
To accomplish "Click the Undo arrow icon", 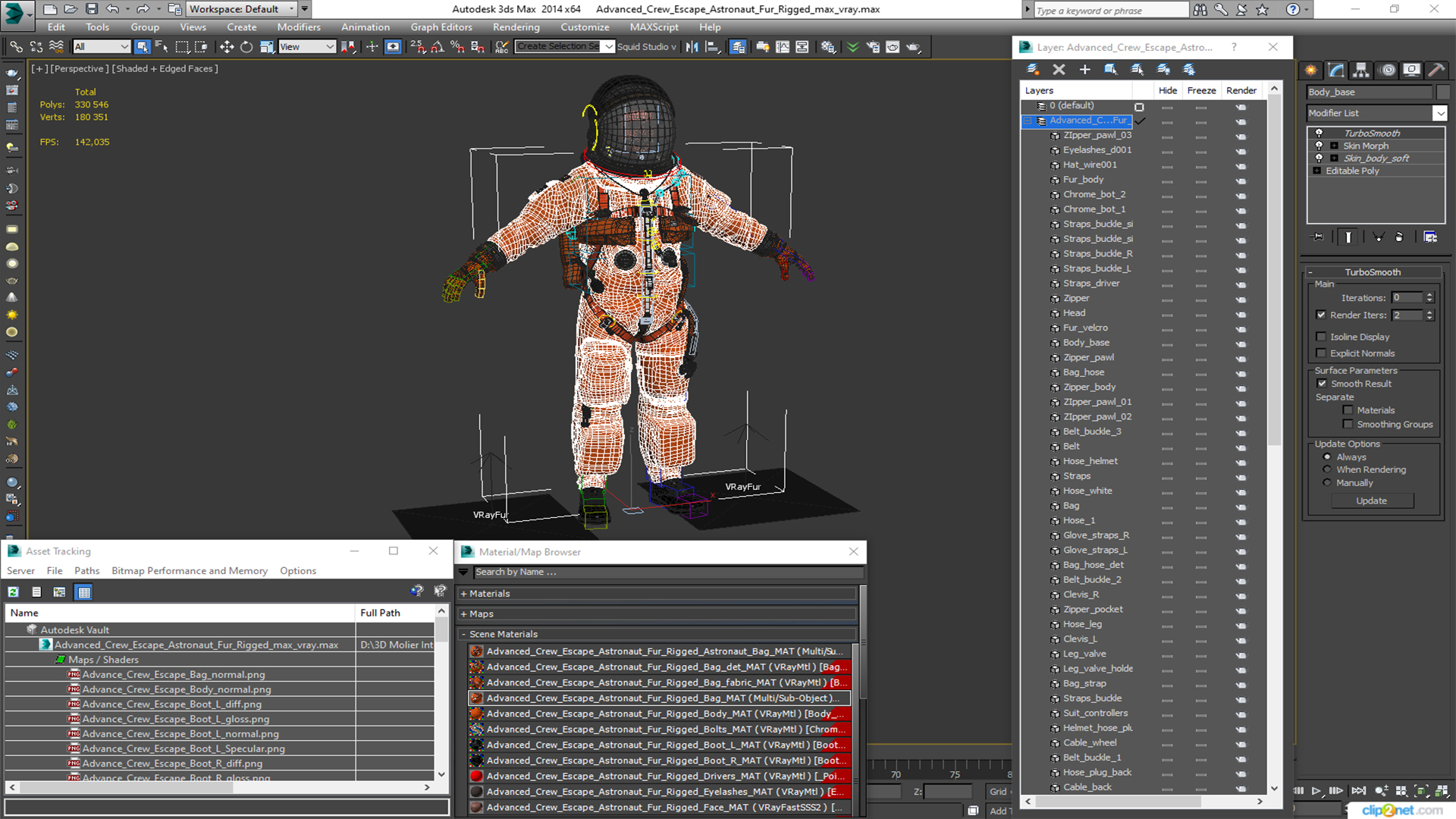I will (112, 9).
